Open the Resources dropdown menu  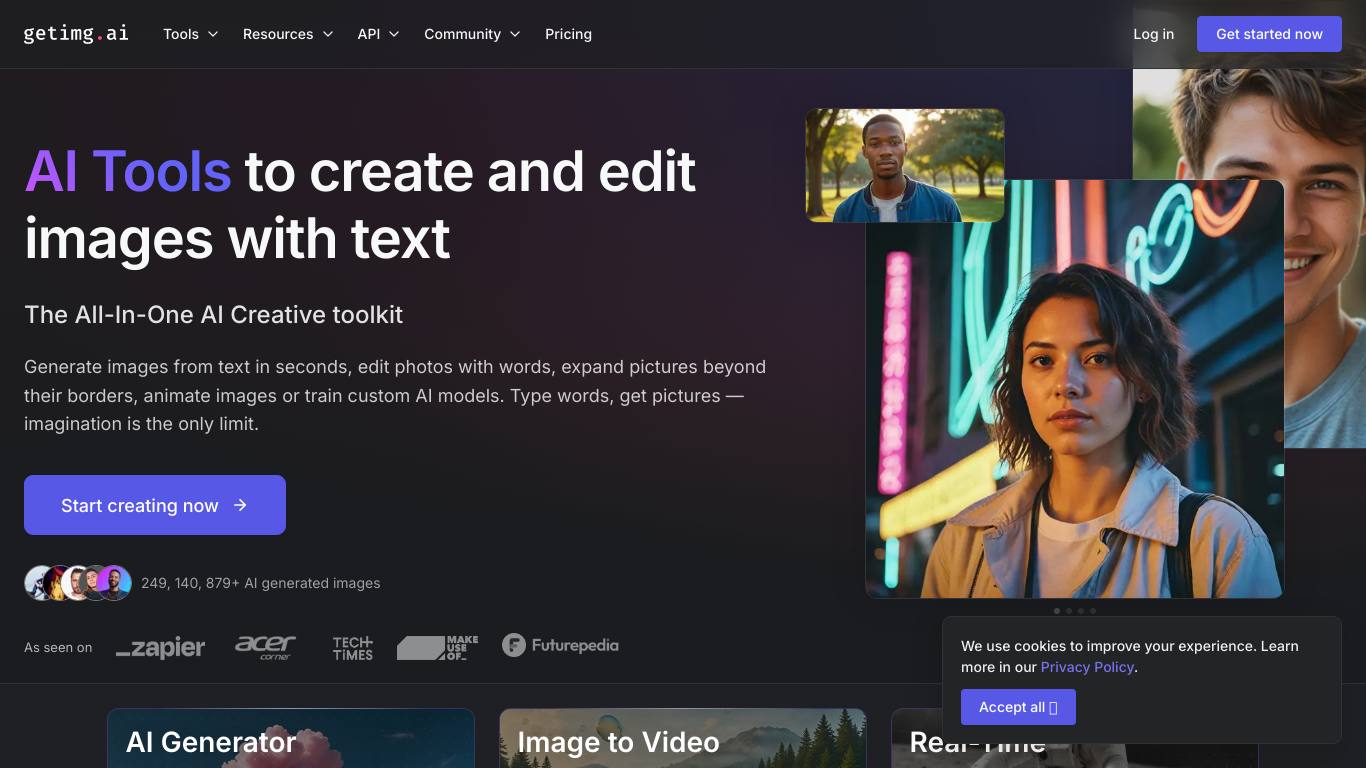(287, 34)
